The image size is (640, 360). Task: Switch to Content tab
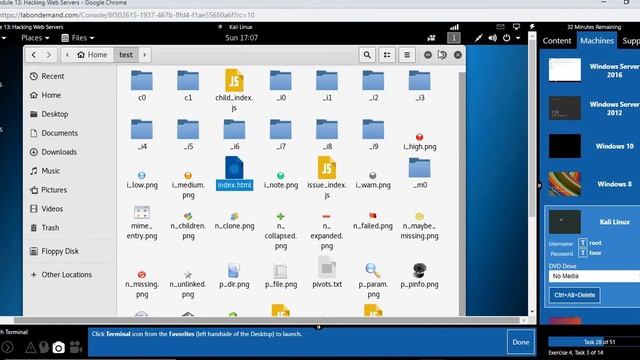(557, 41)
